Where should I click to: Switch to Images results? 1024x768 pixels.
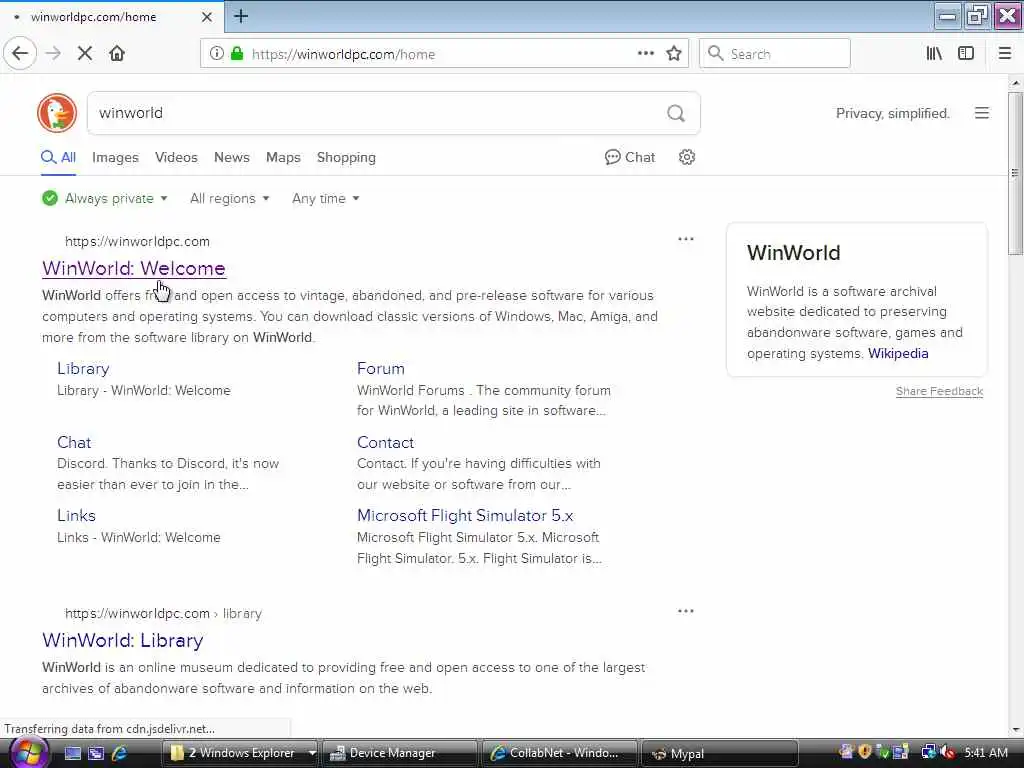116,157
